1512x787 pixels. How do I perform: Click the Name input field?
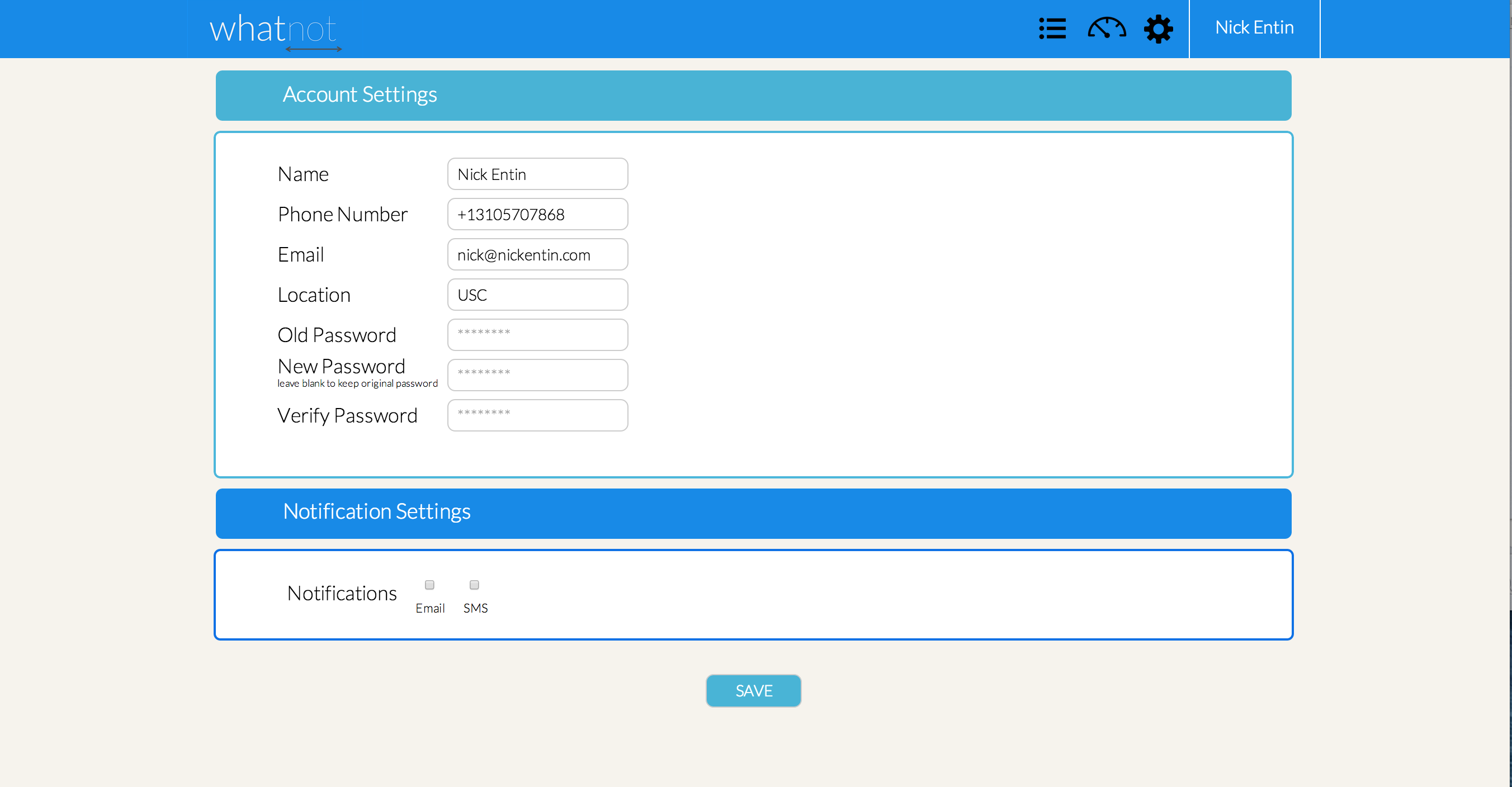537,174
